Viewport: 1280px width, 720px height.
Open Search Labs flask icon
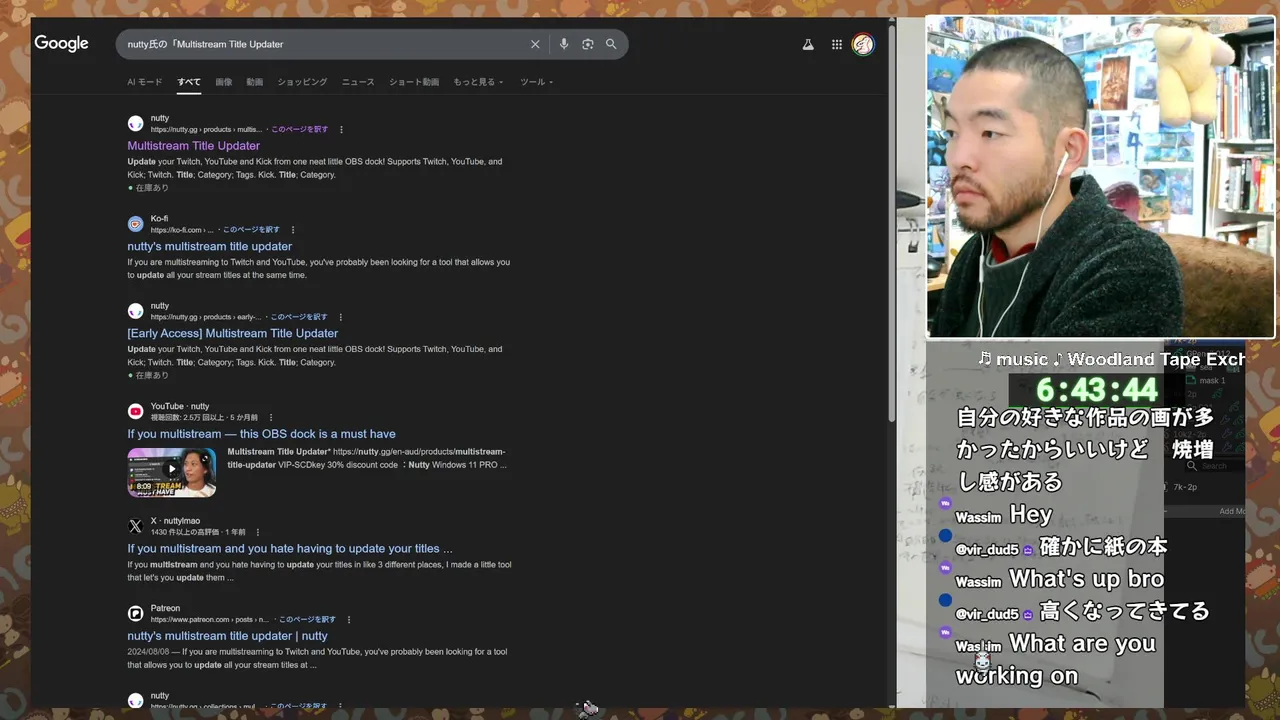click(x=808, y=44)
